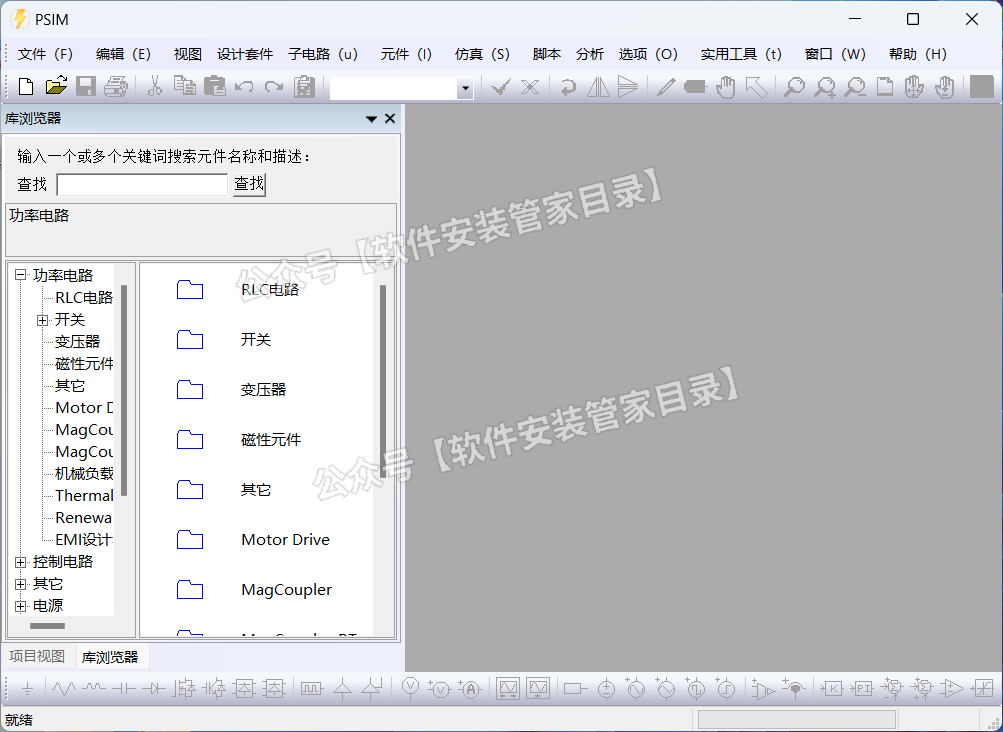This screenshot has height=732, width=1003.
Task: Open the RLC电路 folder in list
Action: coord(269,290)
